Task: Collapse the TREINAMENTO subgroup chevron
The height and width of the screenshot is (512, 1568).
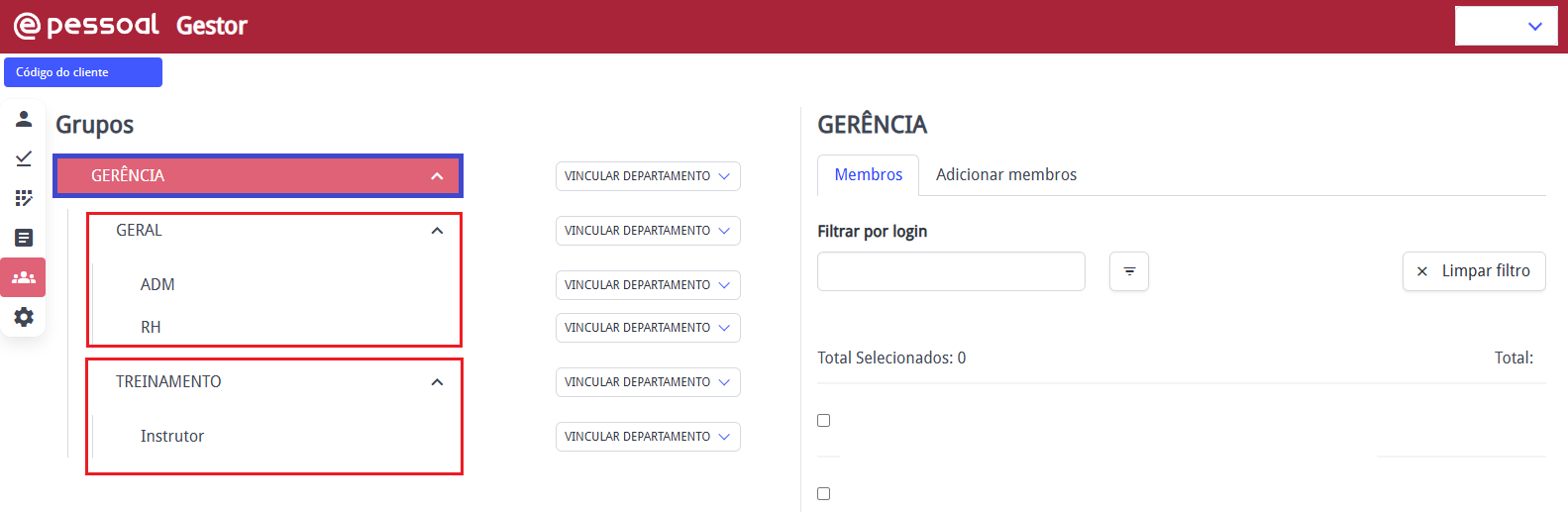Action: (x=437, y=382)
